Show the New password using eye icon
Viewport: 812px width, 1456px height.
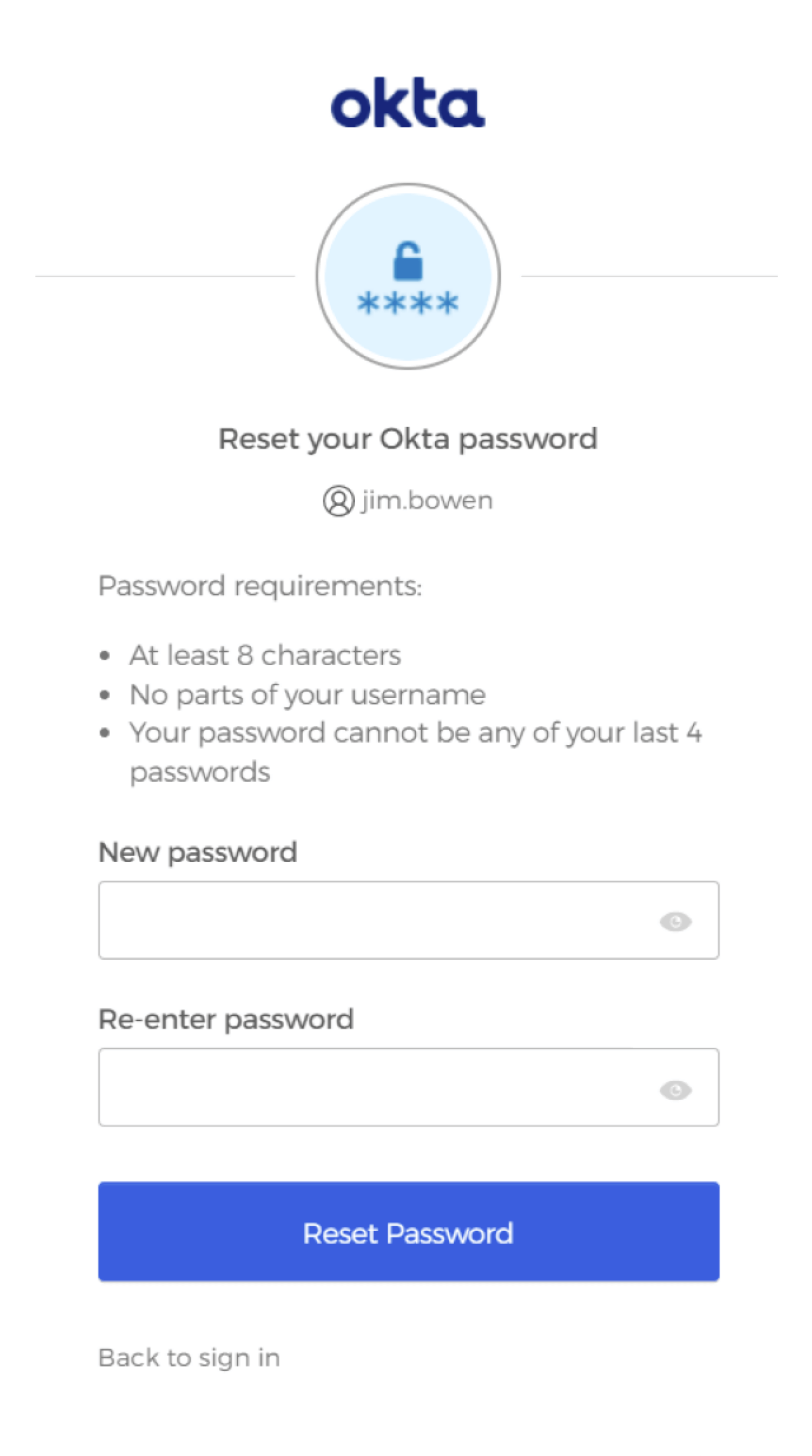click(x=675, y=921)
